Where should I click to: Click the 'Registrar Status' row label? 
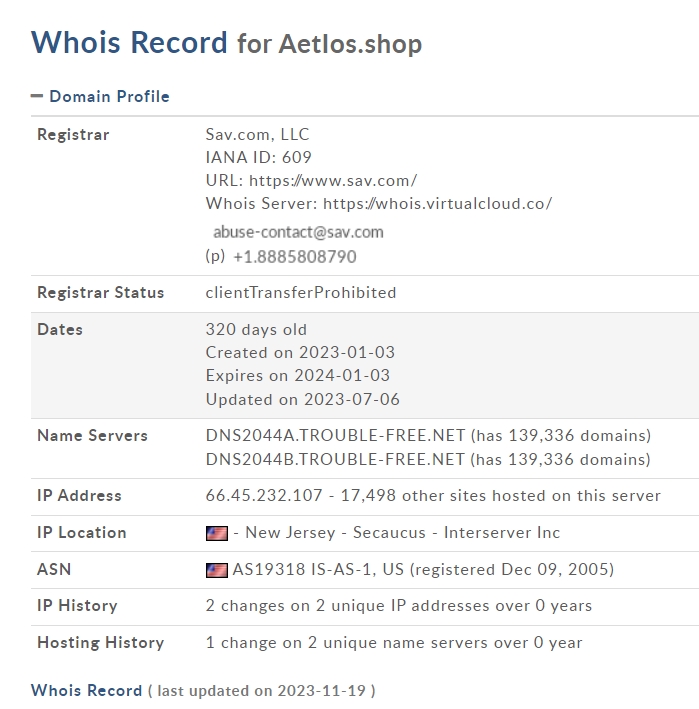pyautogui.click(x=100, y=293)
